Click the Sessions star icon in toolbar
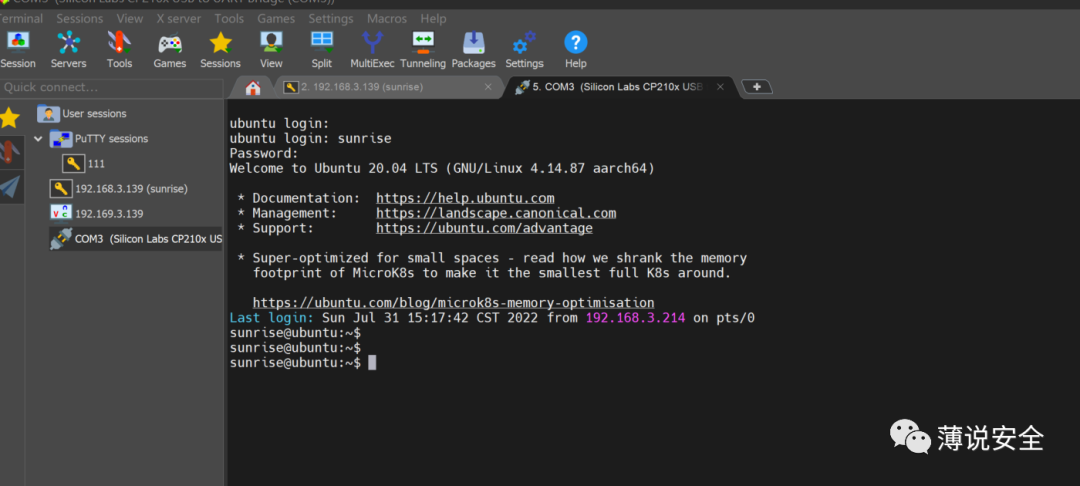 [220, 49]
